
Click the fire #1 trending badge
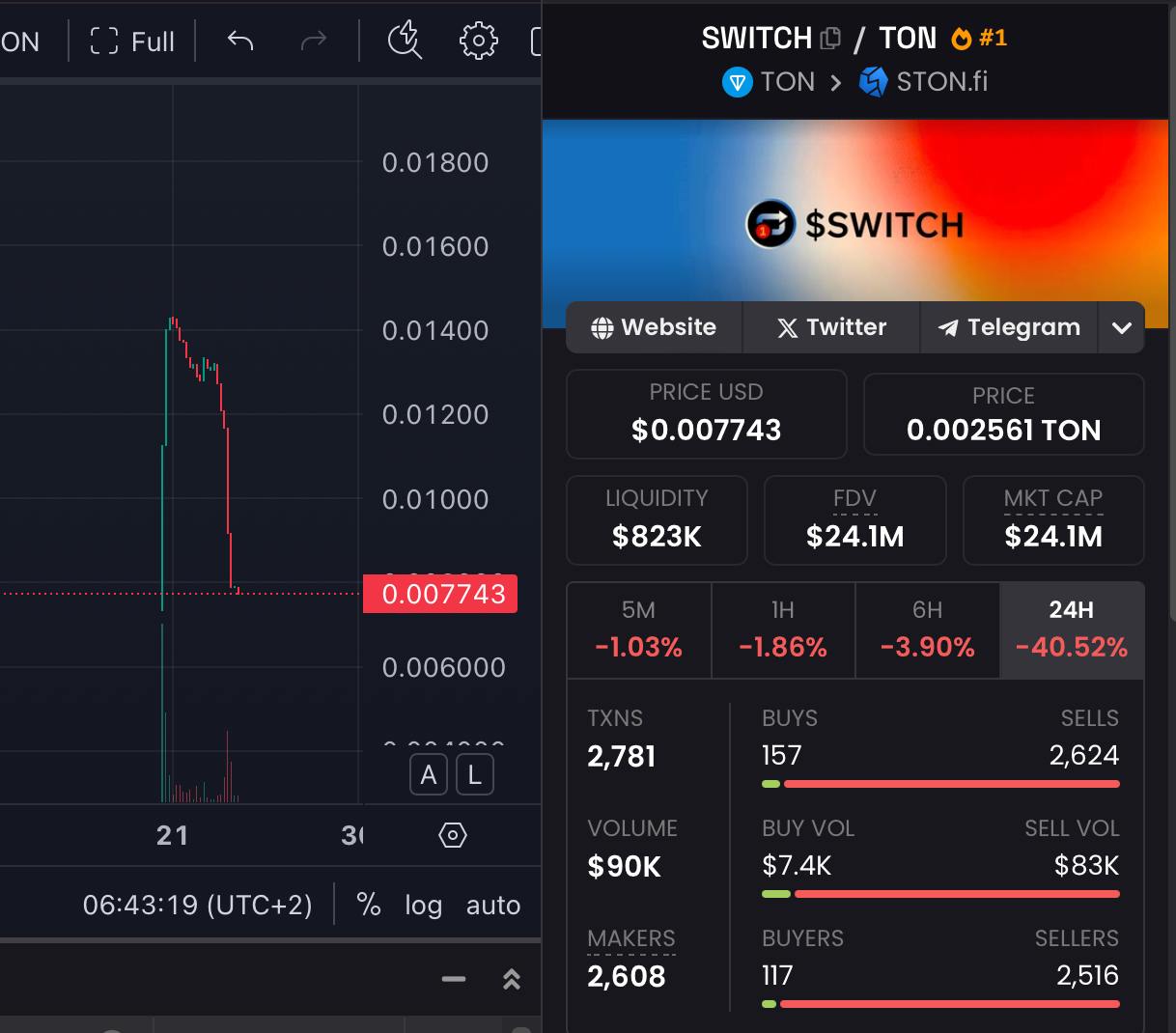[979, 38]
